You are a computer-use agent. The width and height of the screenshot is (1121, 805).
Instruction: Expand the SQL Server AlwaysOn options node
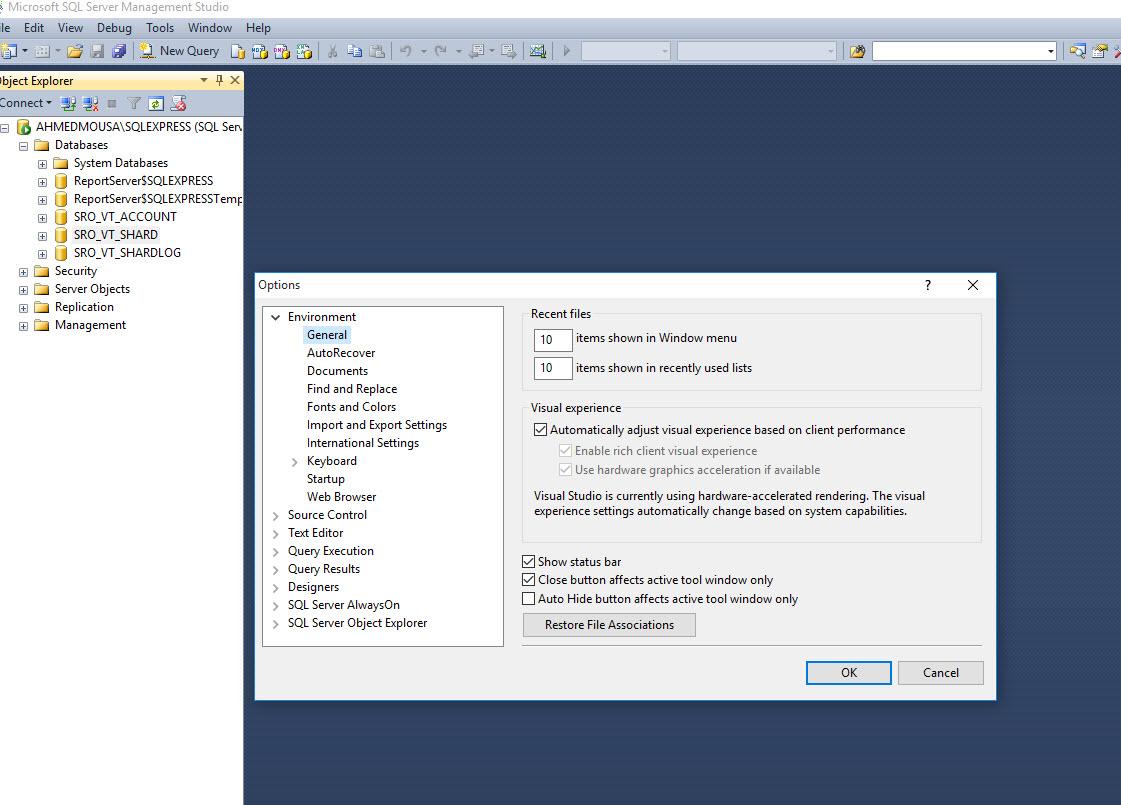coord(276,606)
